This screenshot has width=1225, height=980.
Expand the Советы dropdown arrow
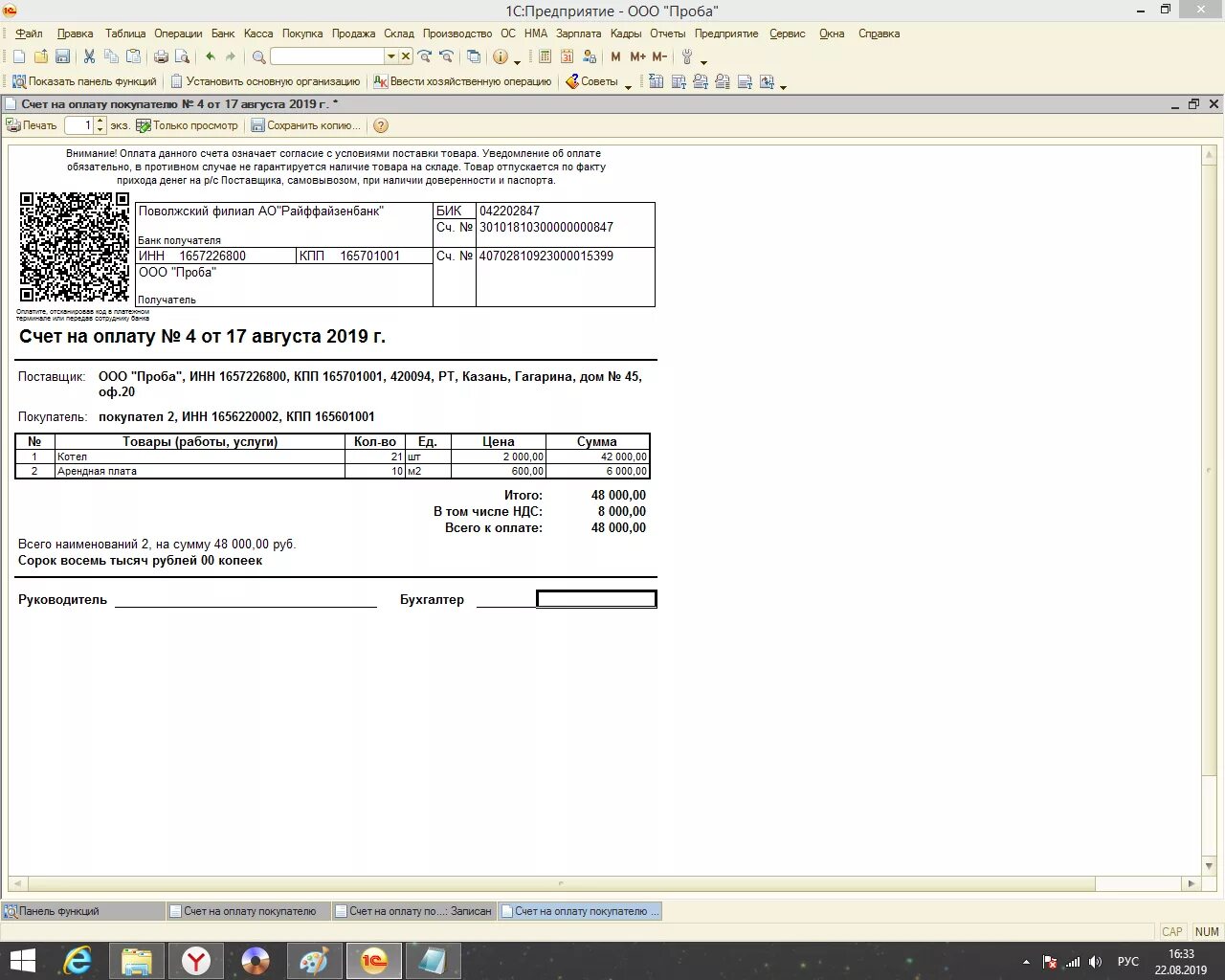pos(629,86)
